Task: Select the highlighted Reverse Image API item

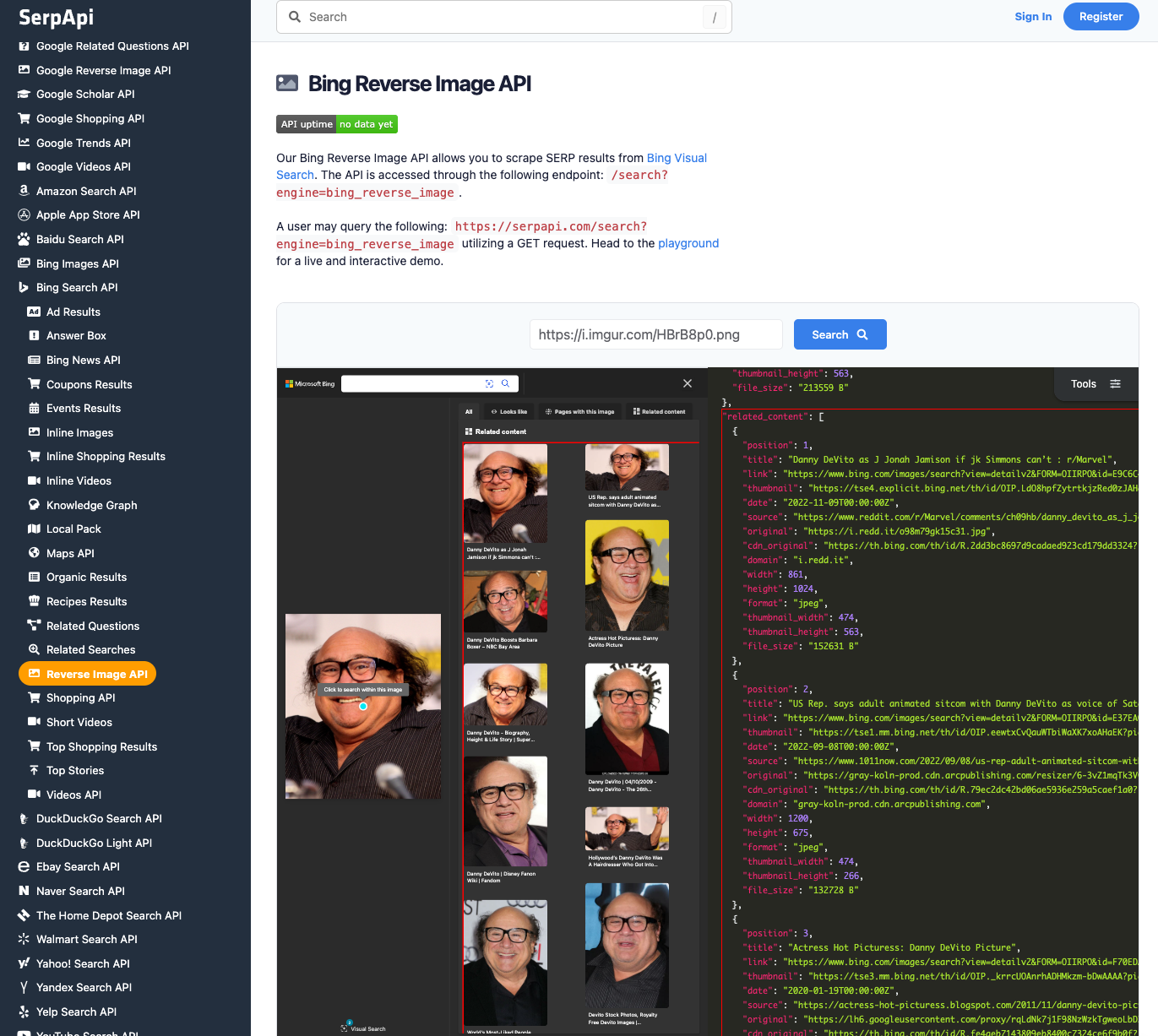Action: pyautogui.click(x=87, y=674)
